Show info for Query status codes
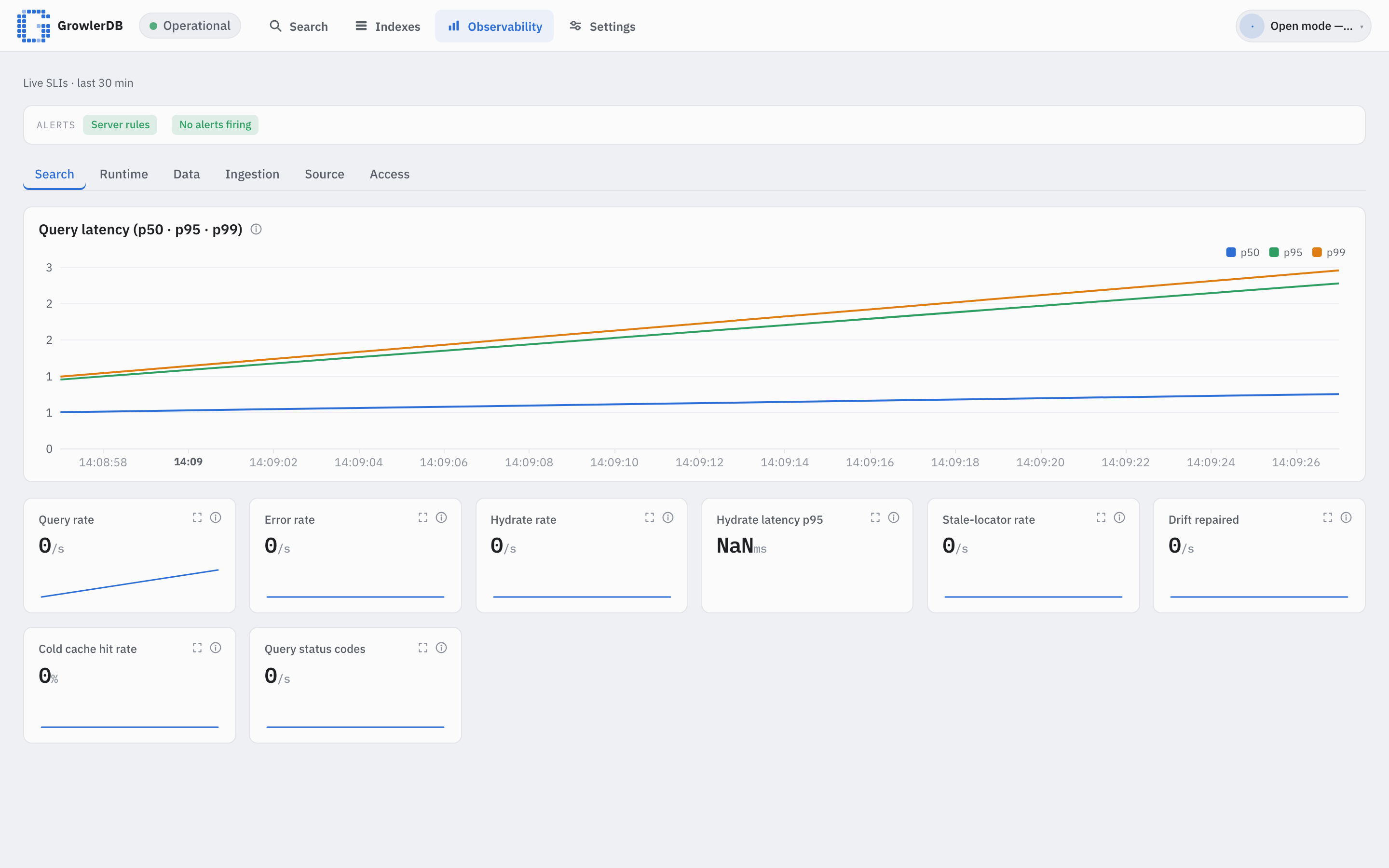This screenshot has width=1389, height=868. click(441, 648)
